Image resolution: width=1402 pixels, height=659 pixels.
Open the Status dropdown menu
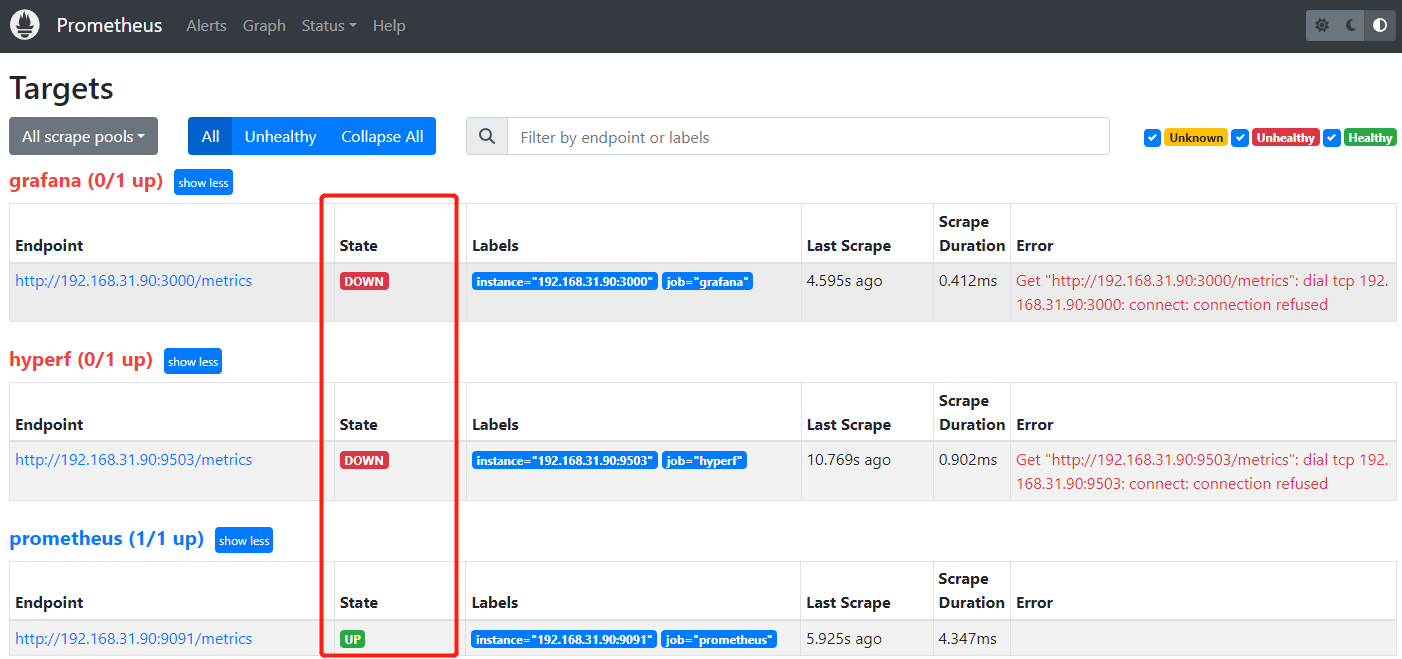pos(329,26)
